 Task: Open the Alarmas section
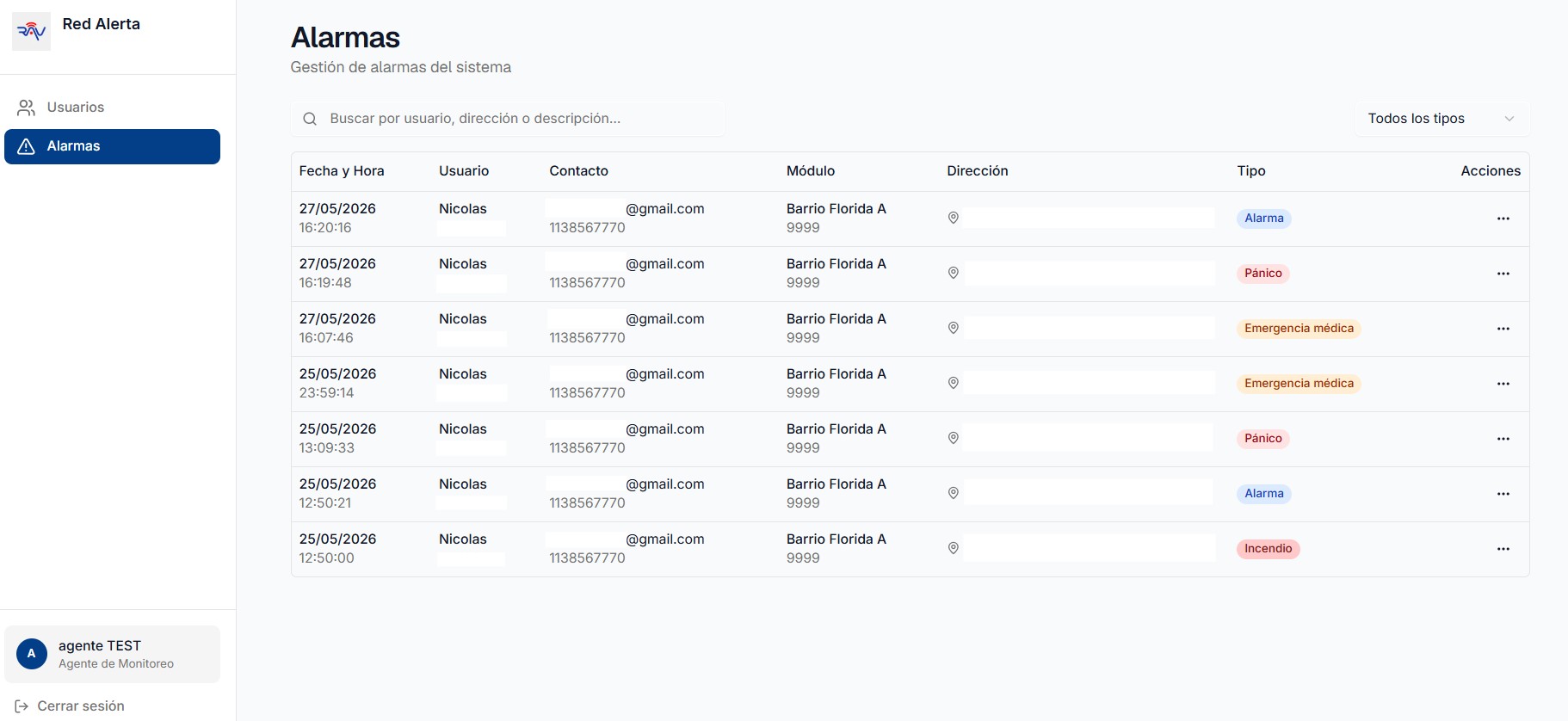tap(112, 146)
